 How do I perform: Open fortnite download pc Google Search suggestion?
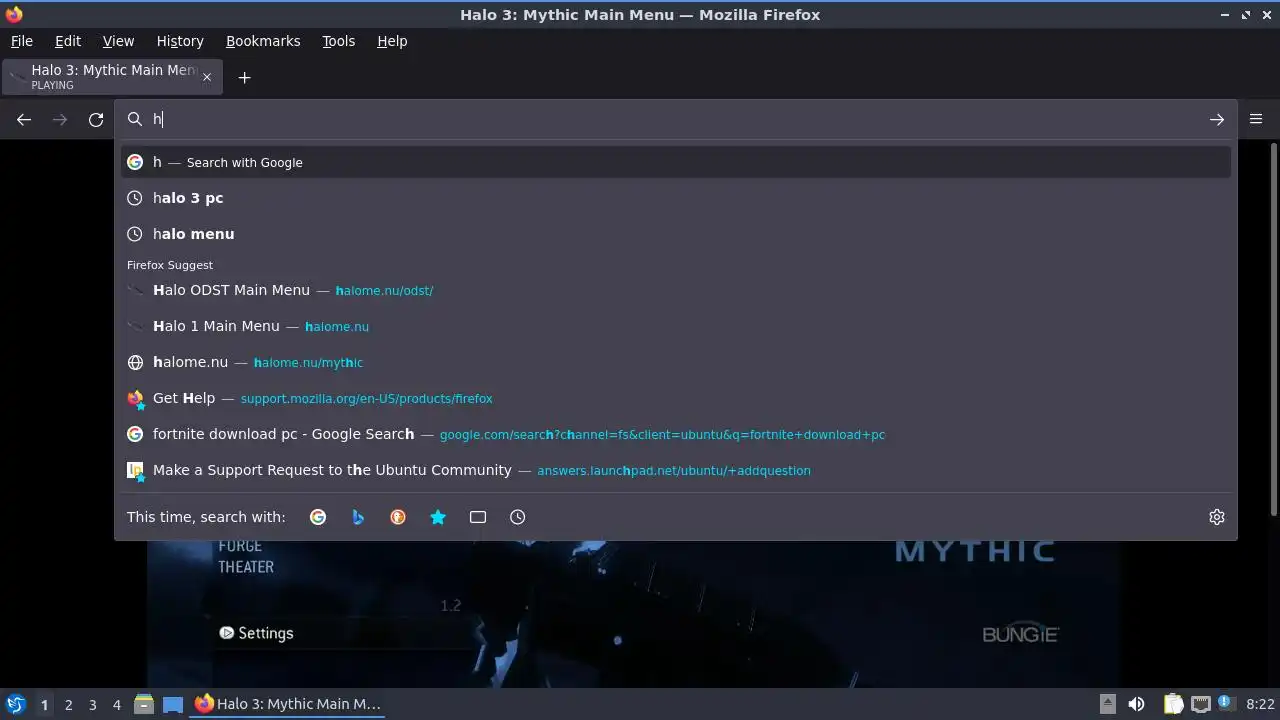676,434
